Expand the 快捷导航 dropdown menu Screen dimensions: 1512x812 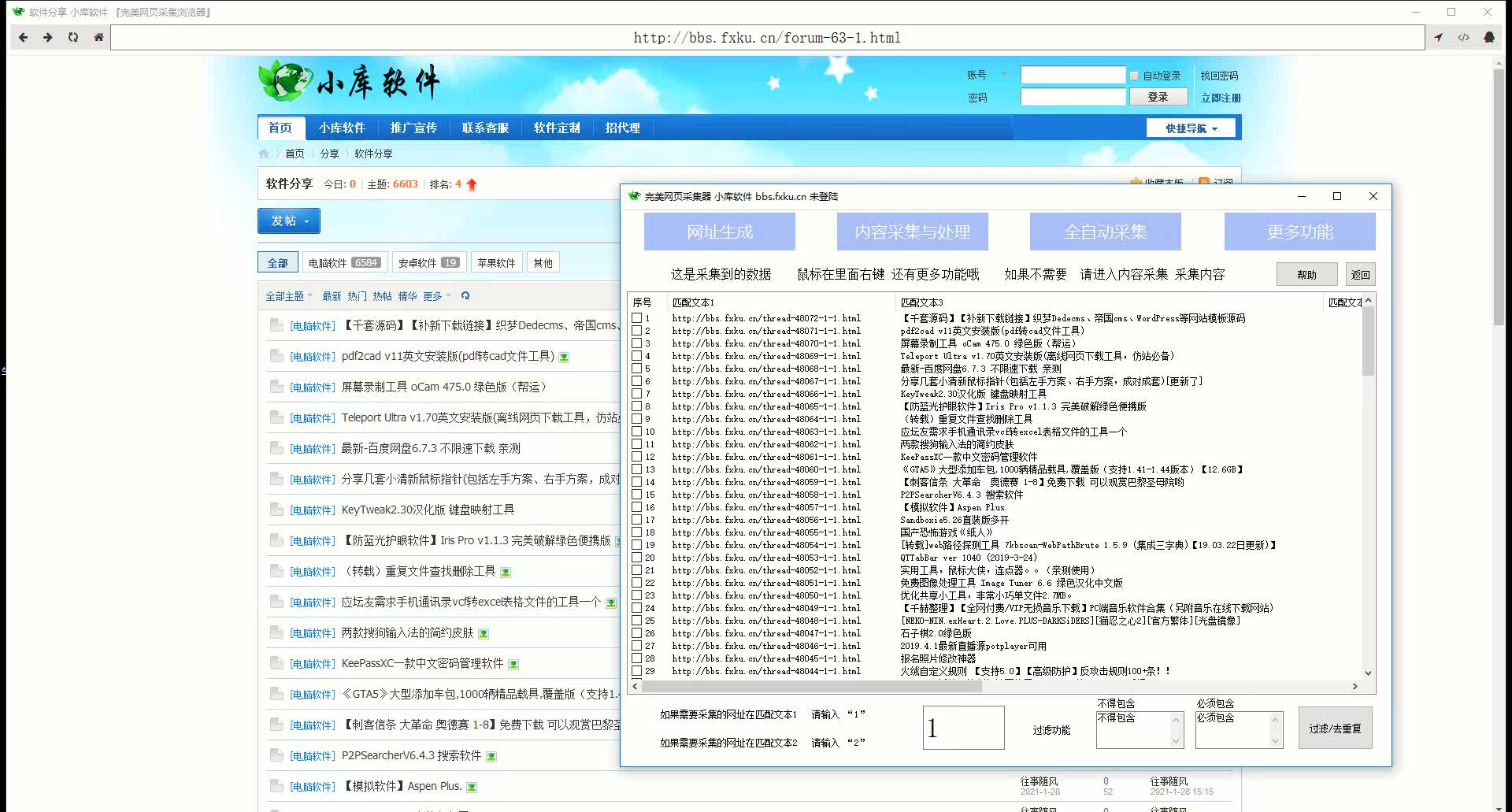click(x=1191, y=128)
